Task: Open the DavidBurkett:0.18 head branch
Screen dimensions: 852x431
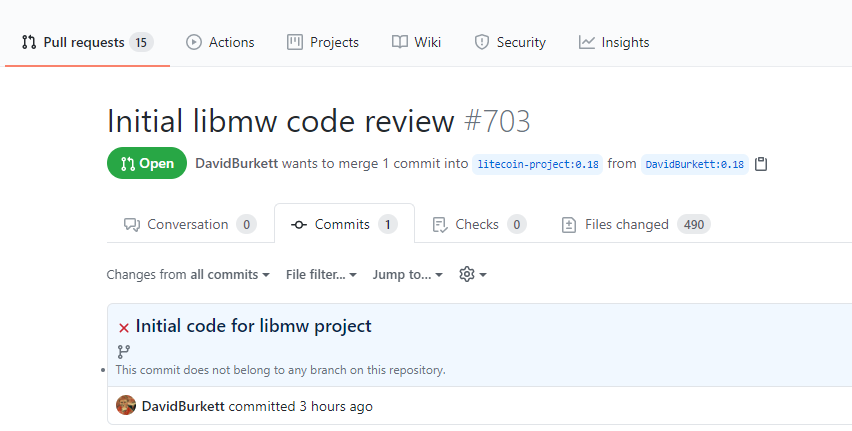Action: [694, 164]
